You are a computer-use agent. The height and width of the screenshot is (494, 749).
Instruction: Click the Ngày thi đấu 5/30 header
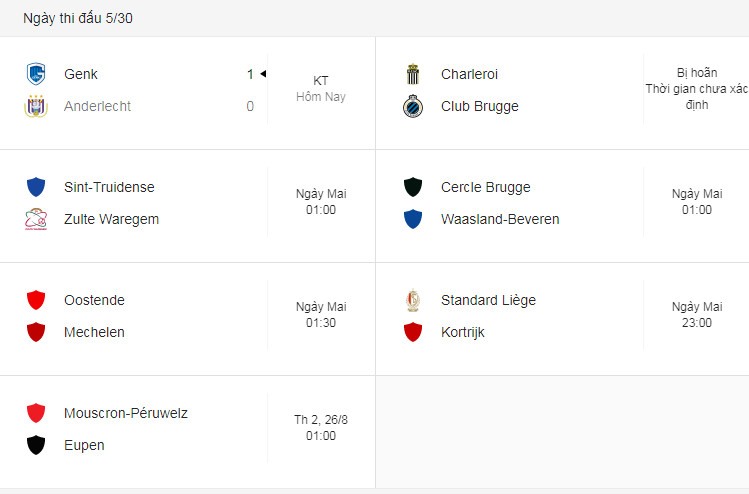coord(78,18)
